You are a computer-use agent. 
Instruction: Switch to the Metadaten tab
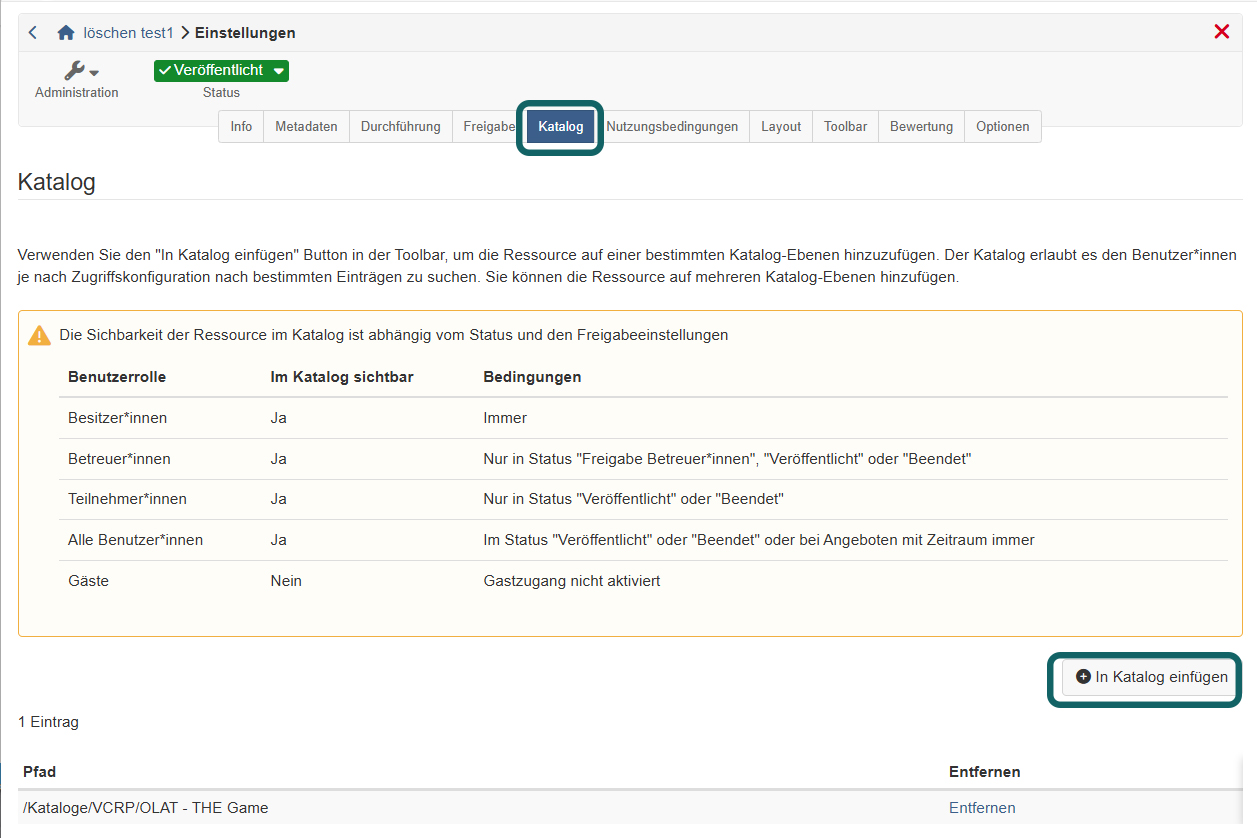tap(306, 127)
